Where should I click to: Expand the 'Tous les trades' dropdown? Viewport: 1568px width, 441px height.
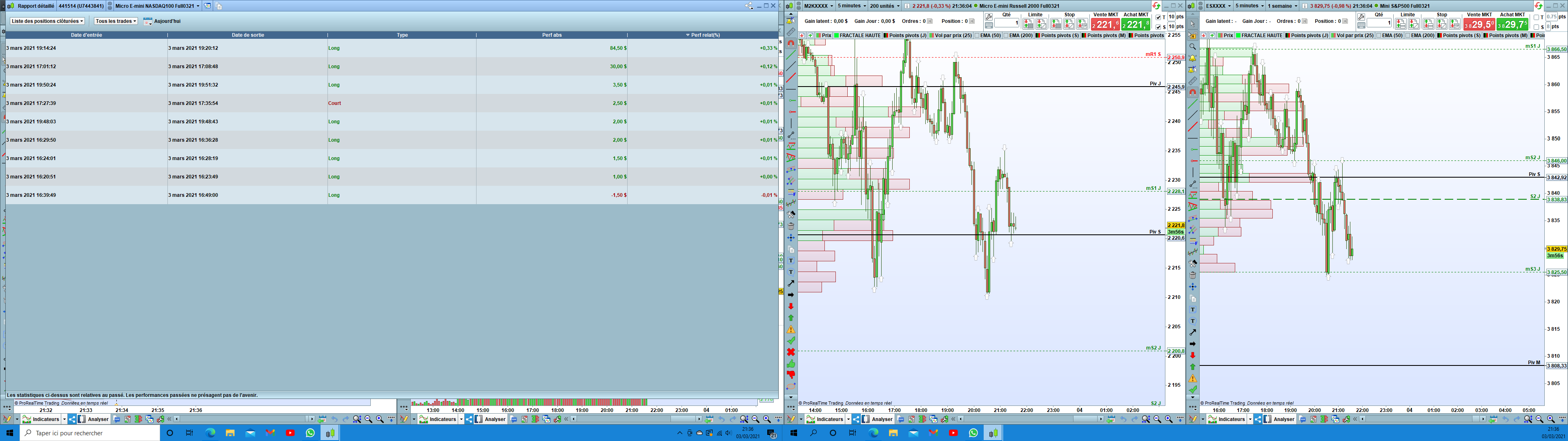click(x=116, y=21)
